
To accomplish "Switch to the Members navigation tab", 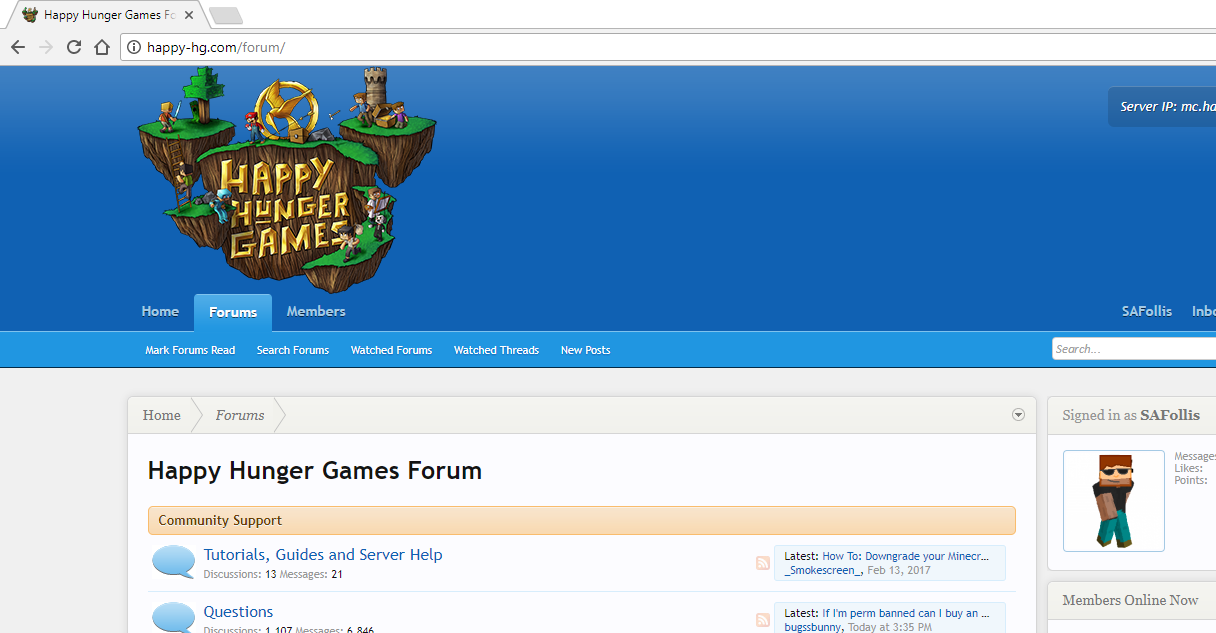I will tap(316, 311).
